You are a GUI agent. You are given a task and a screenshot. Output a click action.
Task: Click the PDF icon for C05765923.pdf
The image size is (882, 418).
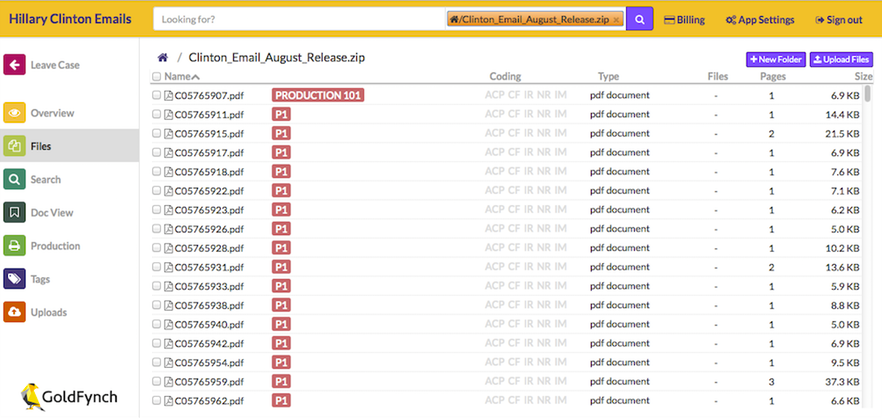tap(168, 210)
